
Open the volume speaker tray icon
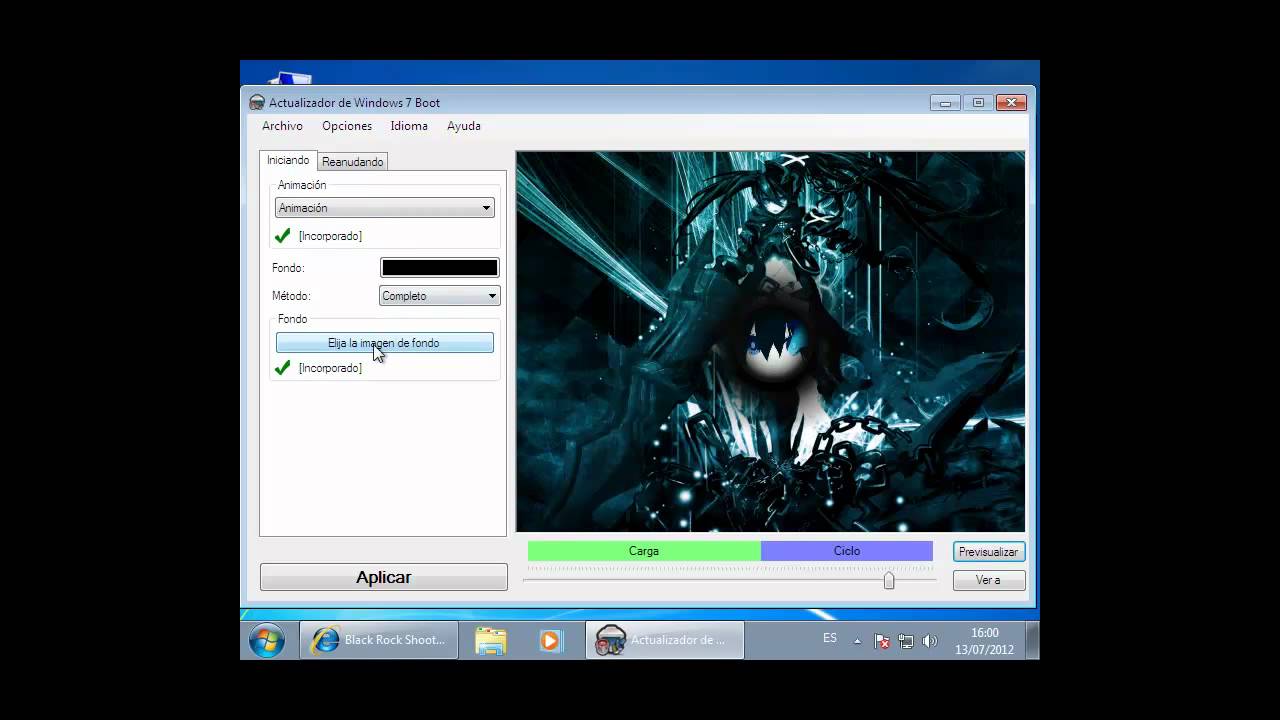pos(930,641)
